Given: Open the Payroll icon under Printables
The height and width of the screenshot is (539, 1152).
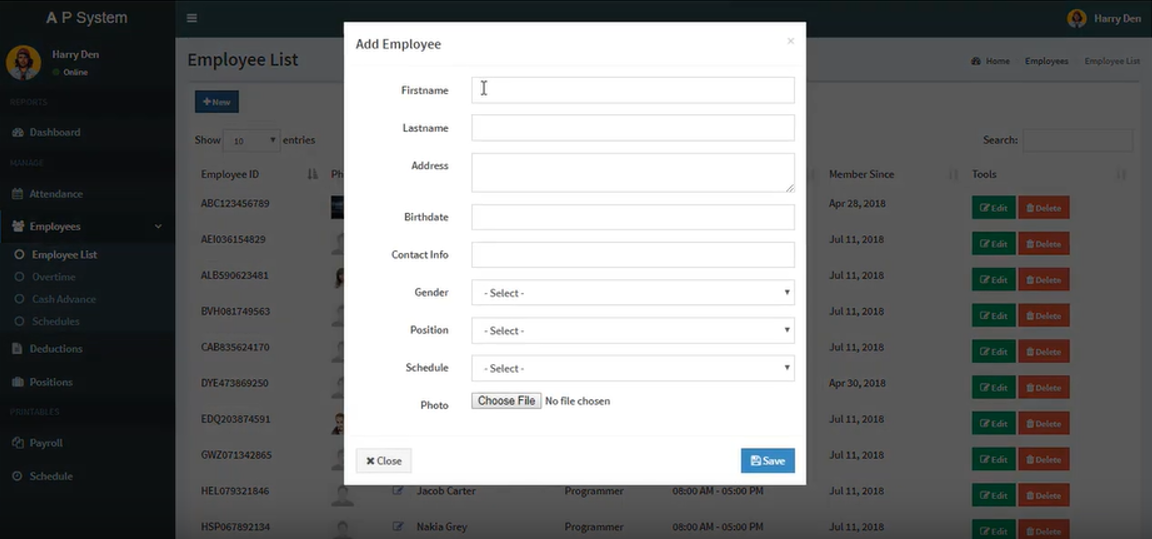Looking at the screenshot, I should tap(18, 444).
